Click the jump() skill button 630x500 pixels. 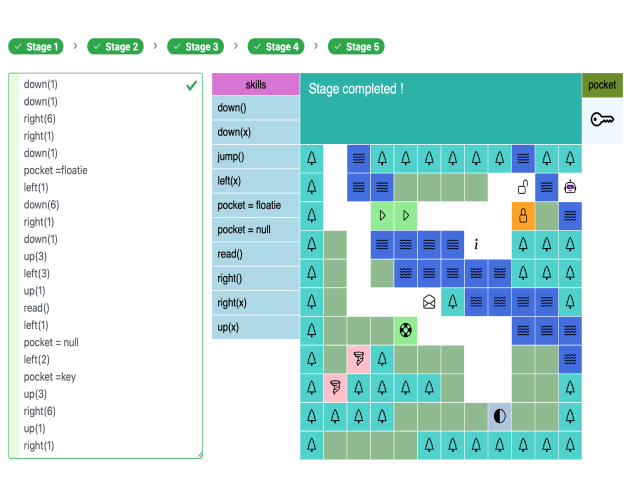(255, 157)
